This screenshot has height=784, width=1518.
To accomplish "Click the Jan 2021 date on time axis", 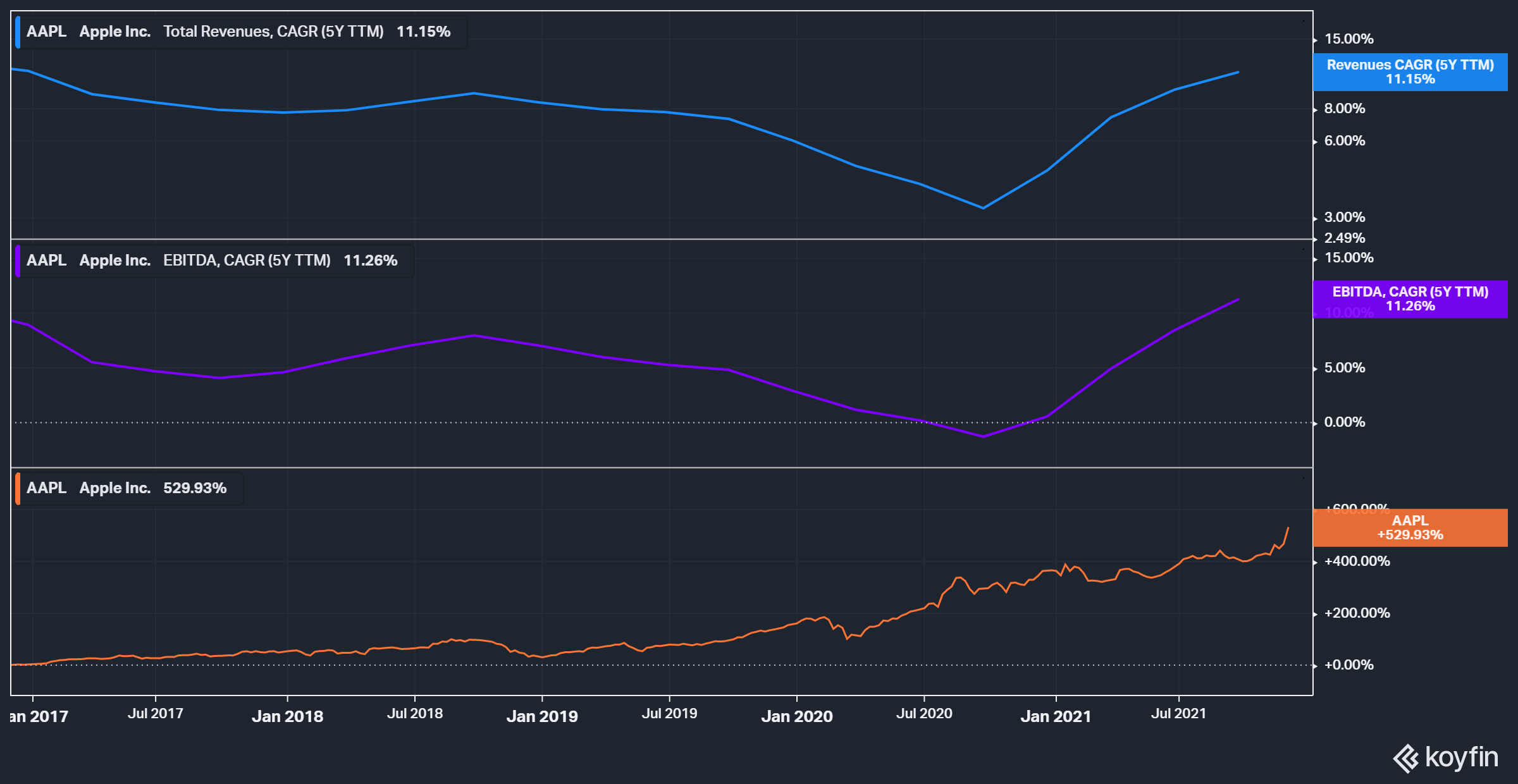I will point(1056,716).
